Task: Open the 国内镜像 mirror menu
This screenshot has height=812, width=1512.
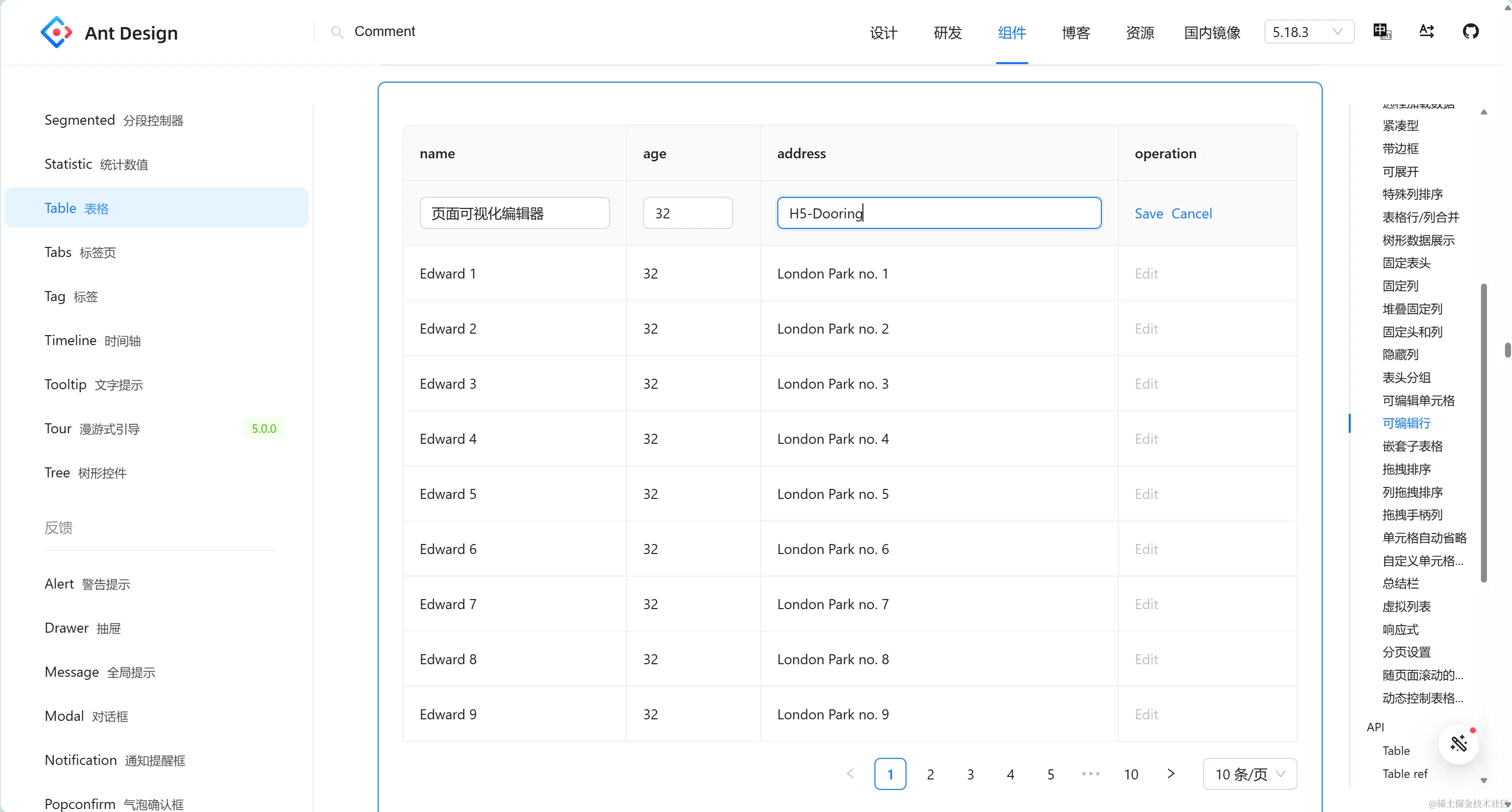Action: [x=1212, y=33]
